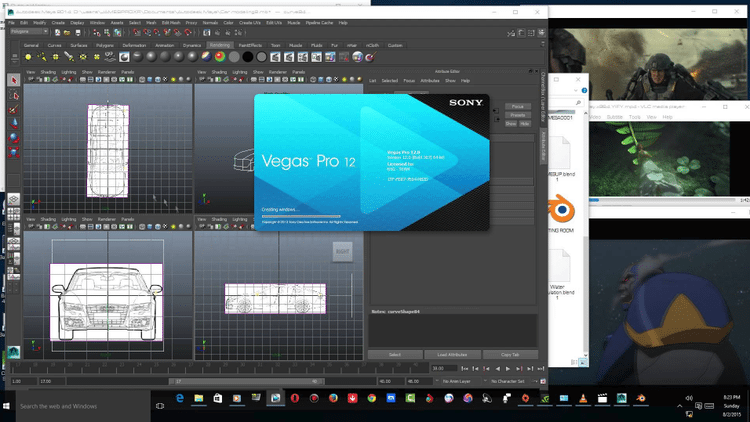The height and width of the screenshot is (422, 750).
Task: Click the Hide button in Attribute Editor
Action: coord(525,123)
